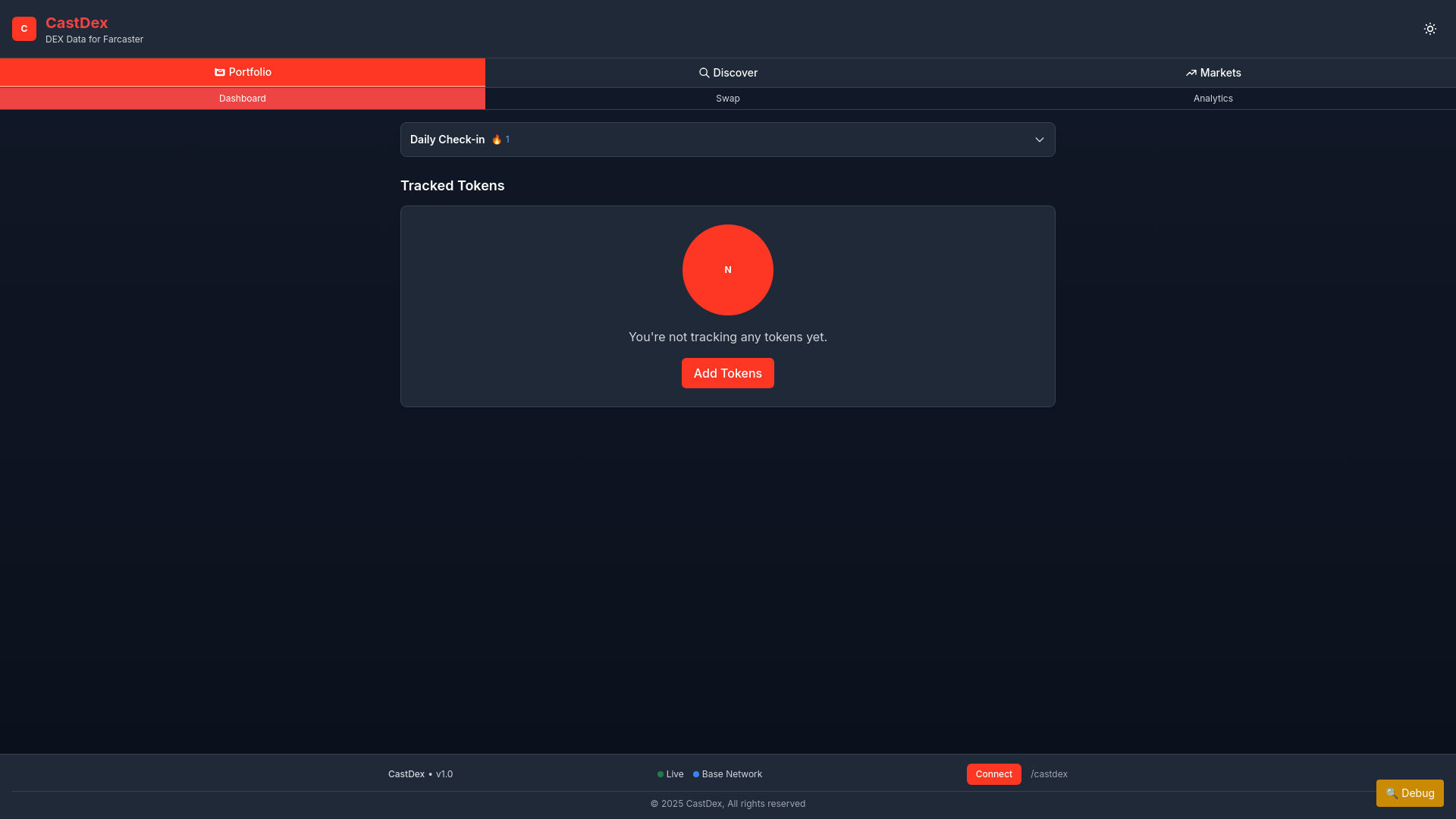Toggle light theme with sun icon
The width and height of the screenshot is (1456, 819).
[x=1430, y=29]
